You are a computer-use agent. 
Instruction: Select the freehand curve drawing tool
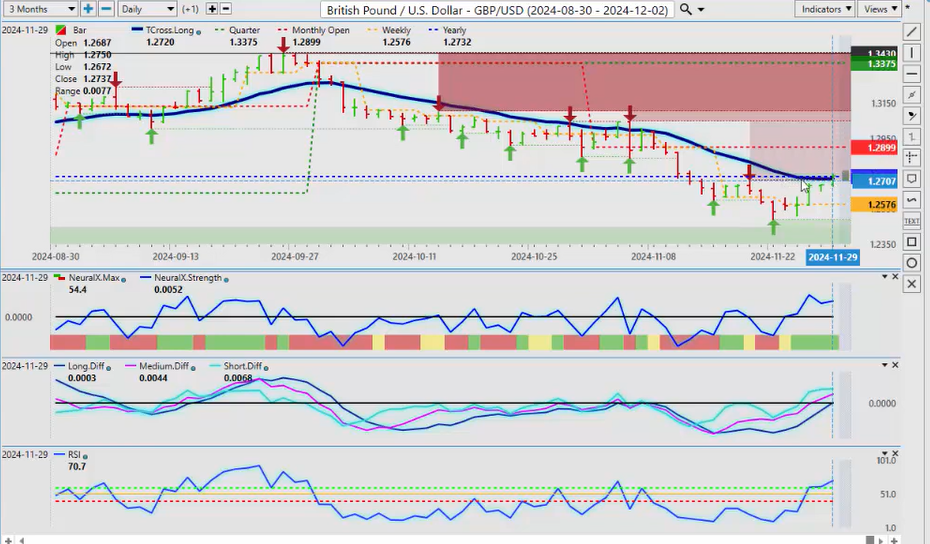pyautogui.click(x=912, y=200)
